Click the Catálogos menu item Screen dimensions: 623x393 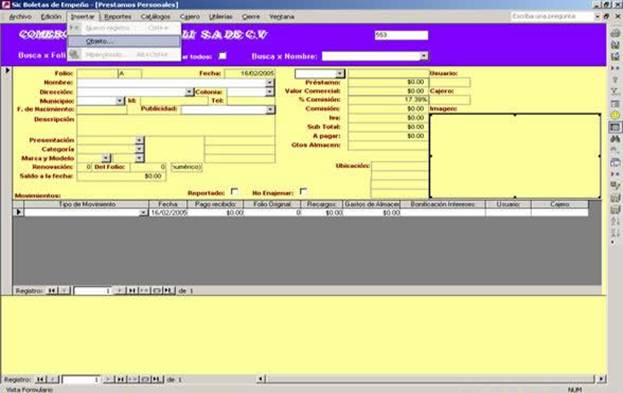tap(155, 17)
